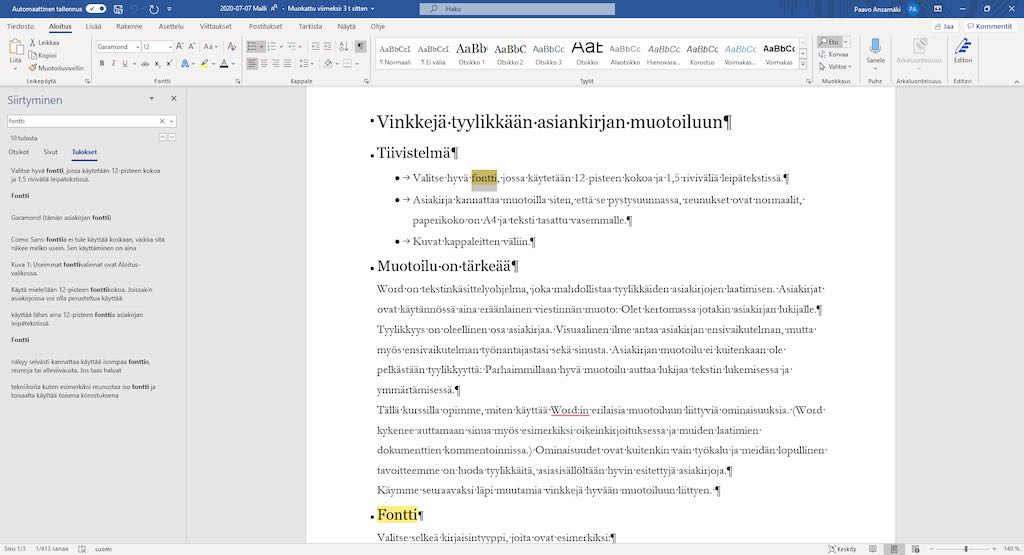Select the Voimakas style
This screenshot has height=555, width=1024.
[778, 54]
